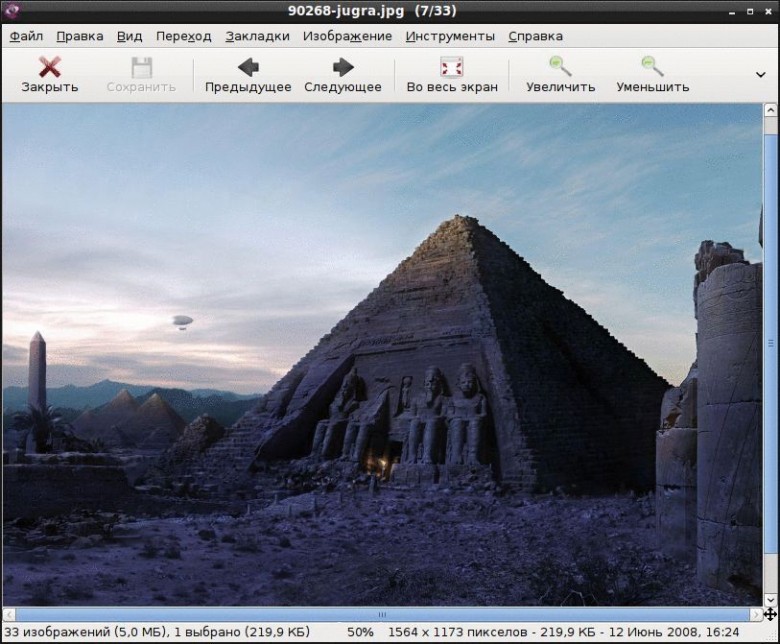Click the '1564 x 1173 пикселов' status text
Screen dimensions: 780x644
457,632
